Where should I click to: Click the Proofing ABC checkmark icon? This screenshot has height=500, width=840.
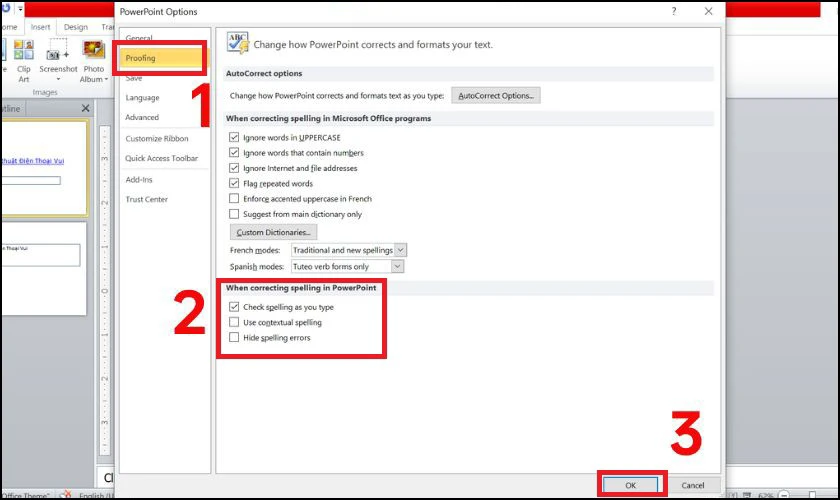[237, 43]
